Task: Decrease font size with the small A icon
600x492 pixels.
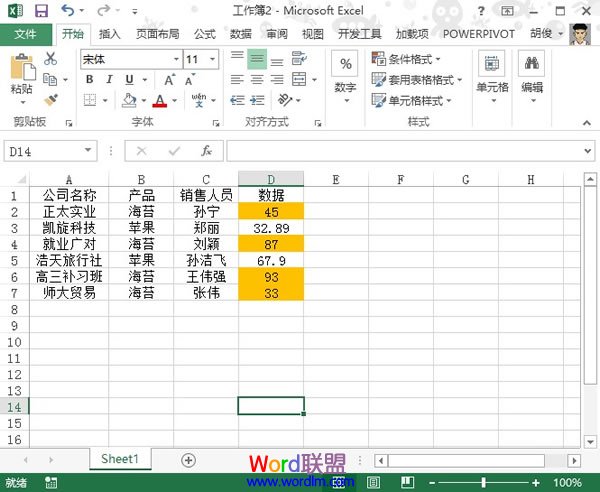Action: (x=189, y=80)
